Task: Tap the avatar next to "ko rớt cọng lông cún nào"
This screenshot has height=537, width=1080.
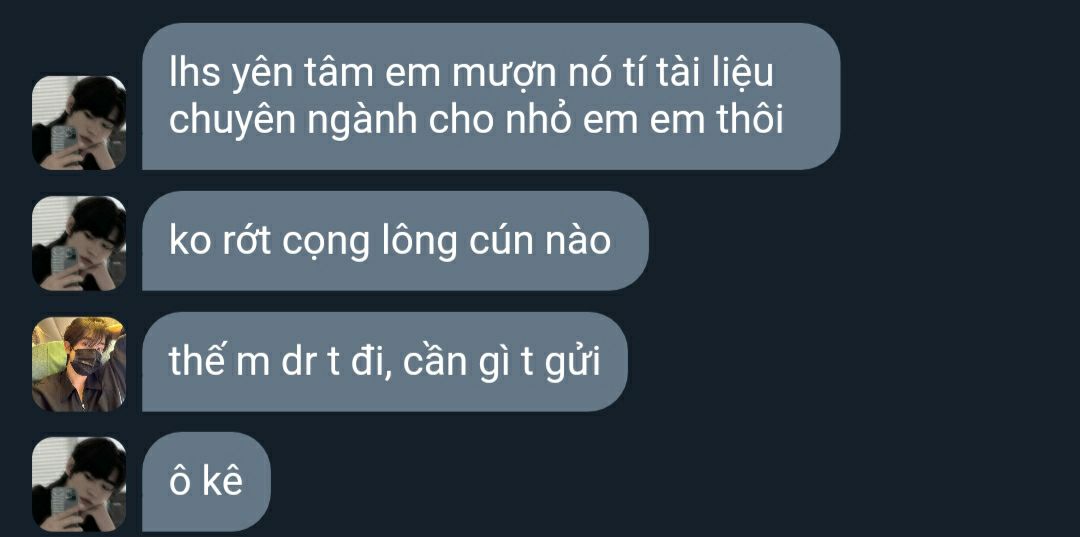Action: (79, 243)
